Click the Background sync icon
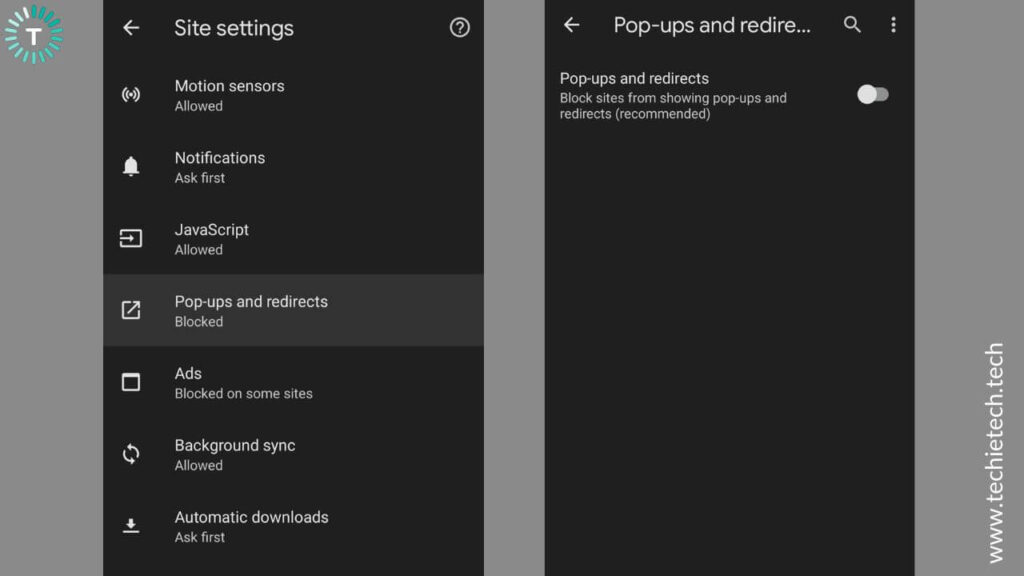 [131, 454]
